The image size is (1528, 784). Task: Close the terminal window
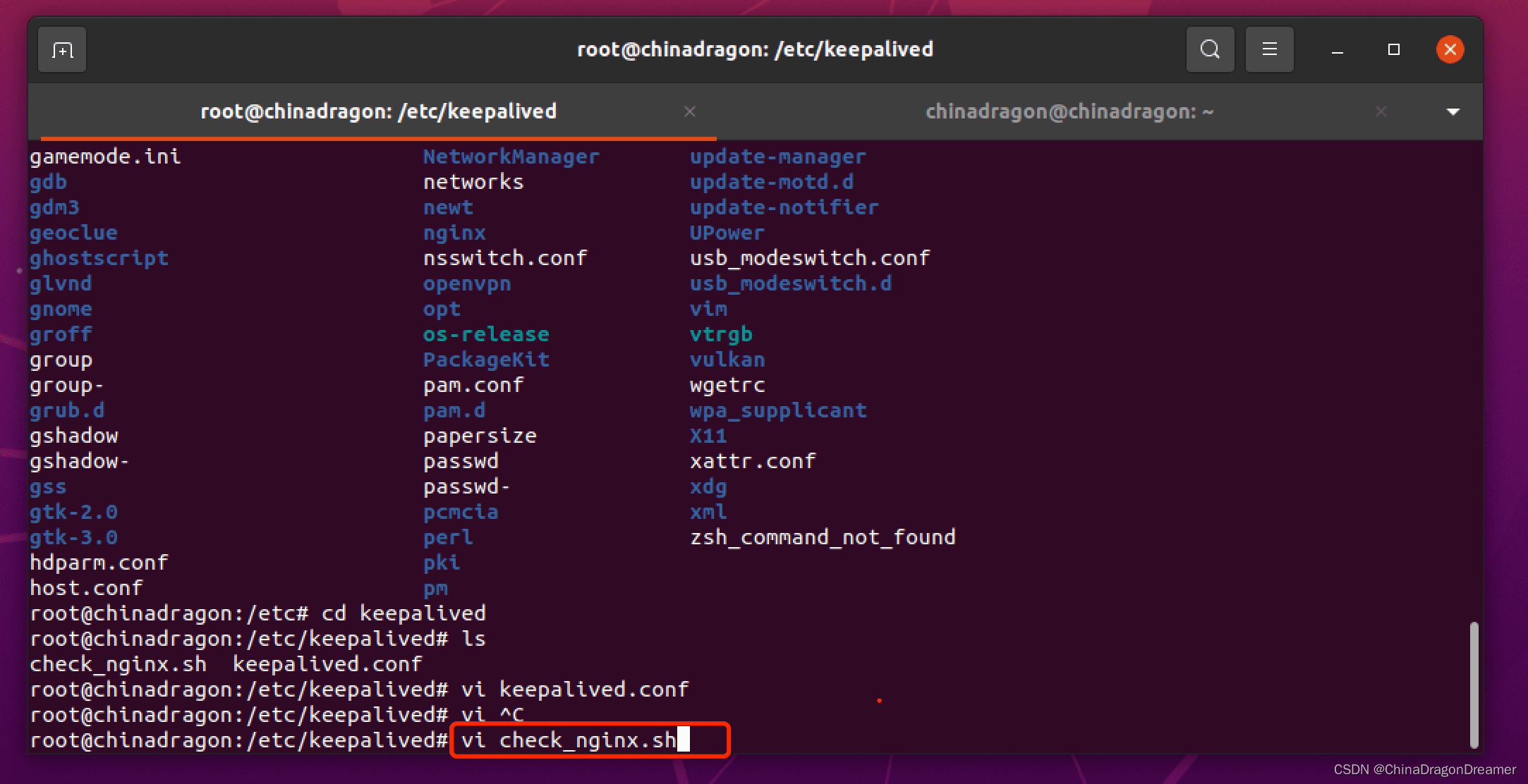click(x=1450, y=49)
